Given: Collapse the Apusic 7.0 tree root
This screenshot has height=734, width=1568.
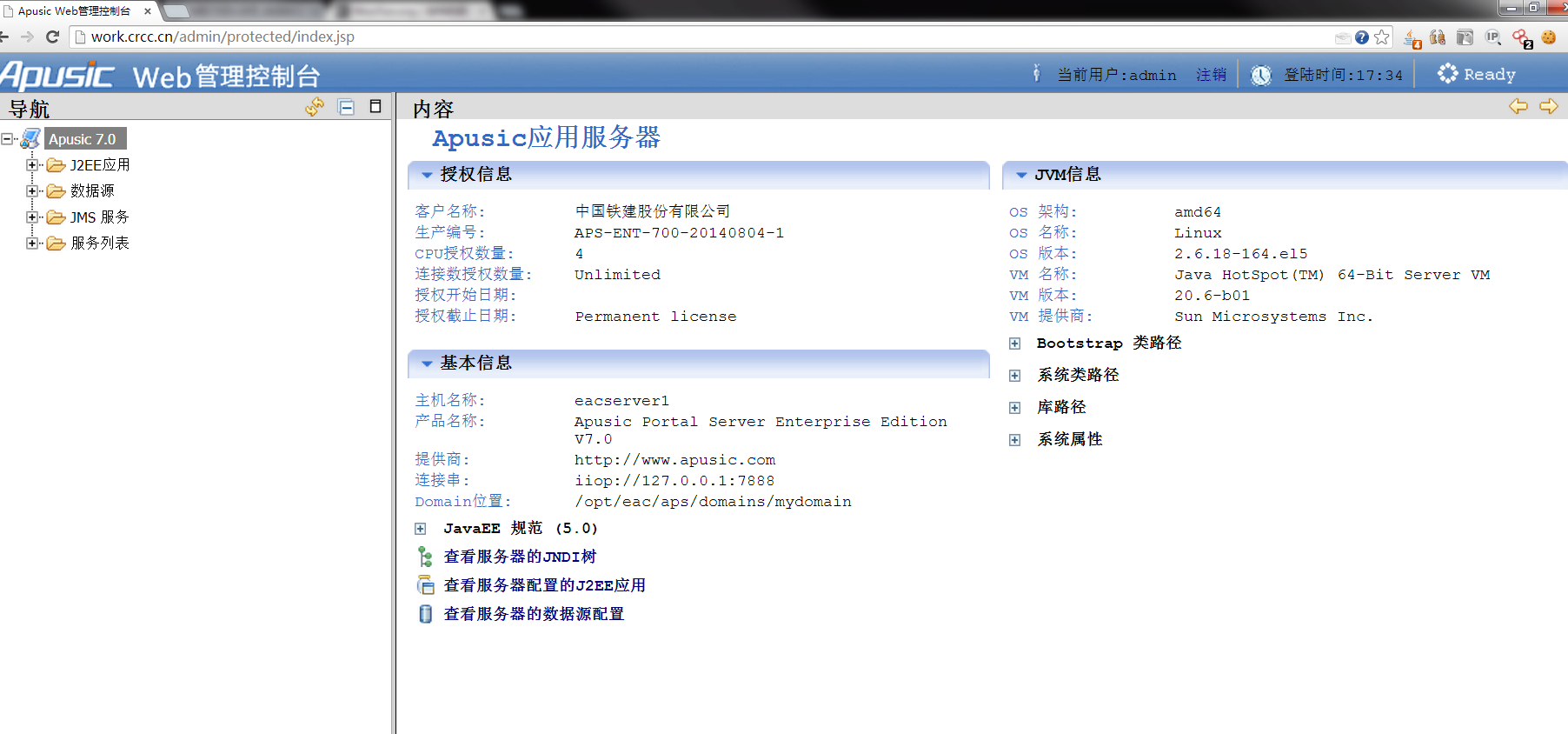Looking at the screenshot, I should pos(8,139).
